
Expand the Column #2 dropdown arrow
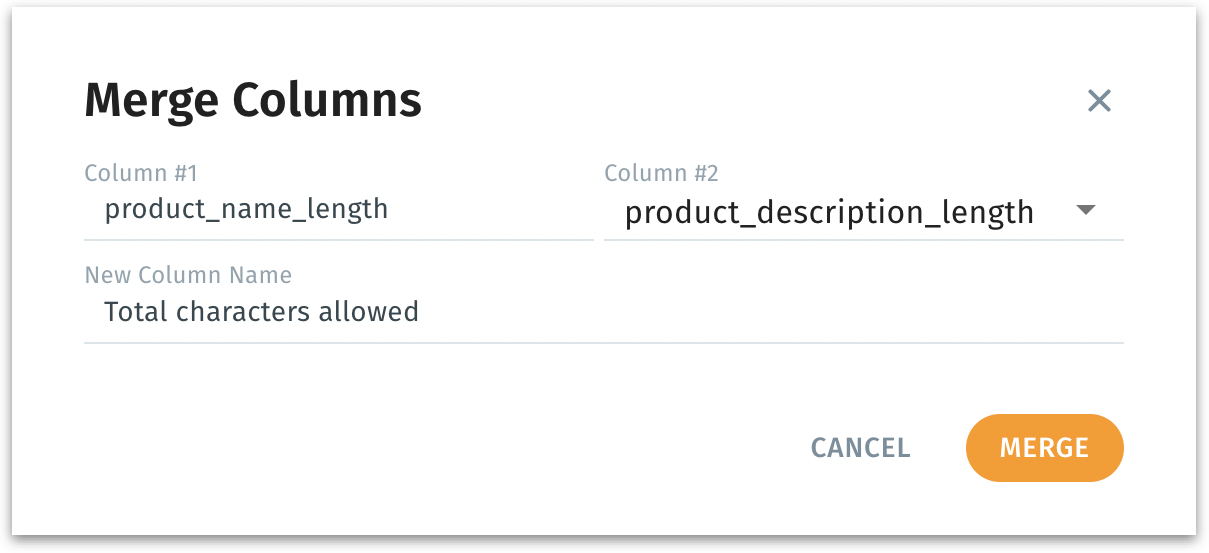(1086, 210)
